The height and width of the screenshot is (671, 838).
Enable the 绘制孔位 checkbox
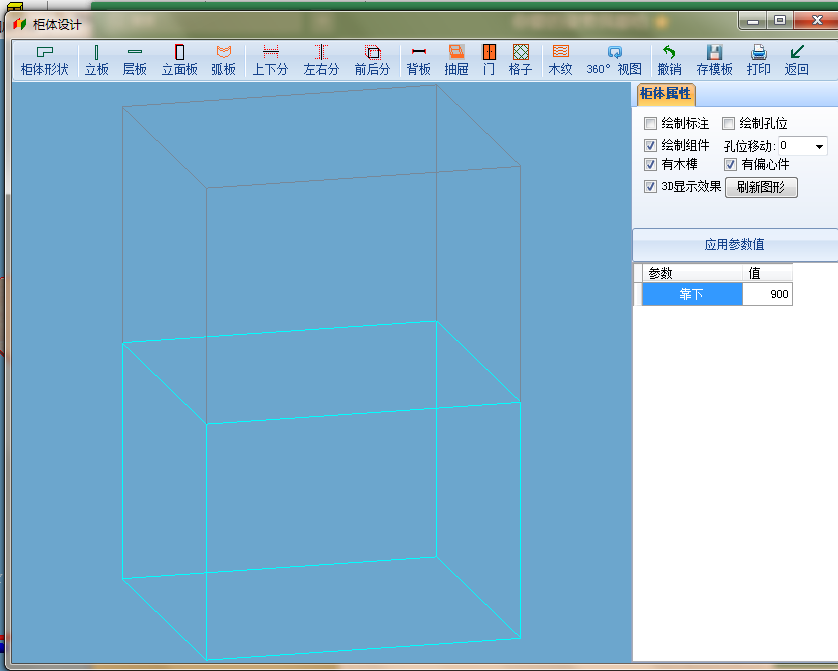(x=728, y=124)
